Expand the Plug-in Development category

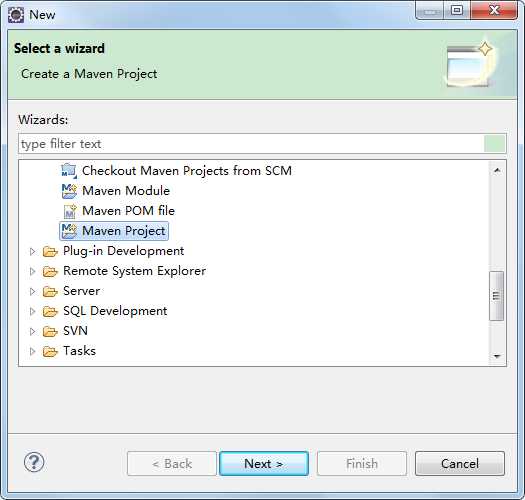pos(32,251)
